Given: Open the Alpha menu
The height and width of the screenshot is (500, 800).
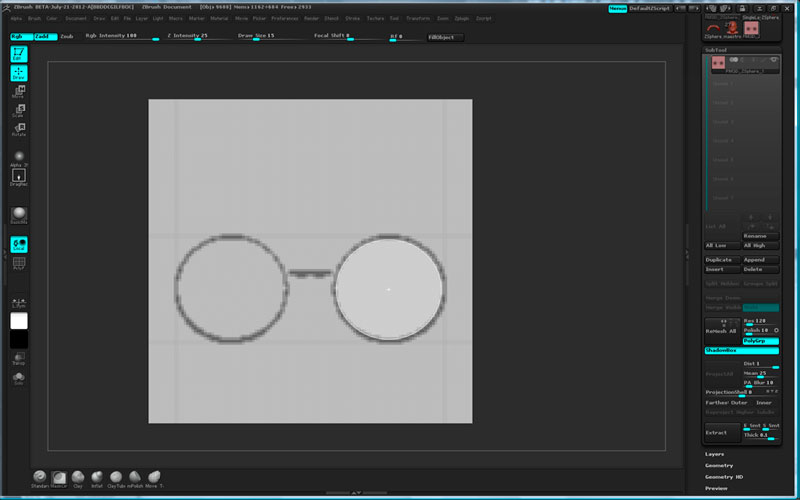Looking at the screenshot, I should [x=16, y=18].
